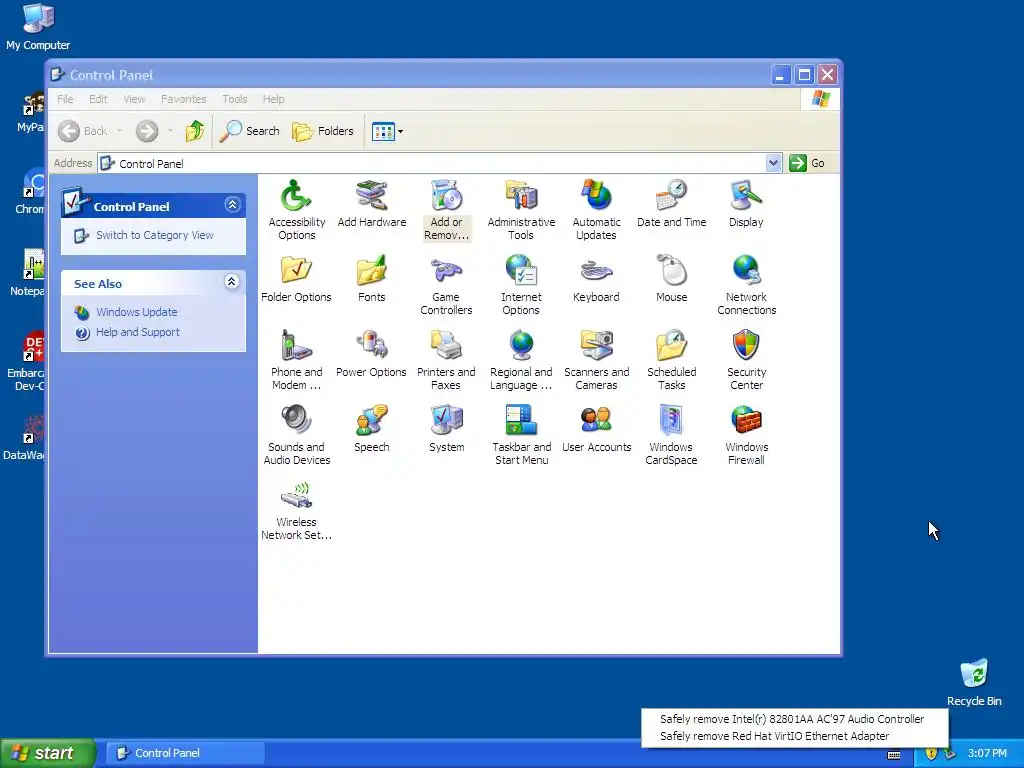Collapse the Control Panel task pane section
Viewport: 1024px width, 768px height.
coord(232,205)
